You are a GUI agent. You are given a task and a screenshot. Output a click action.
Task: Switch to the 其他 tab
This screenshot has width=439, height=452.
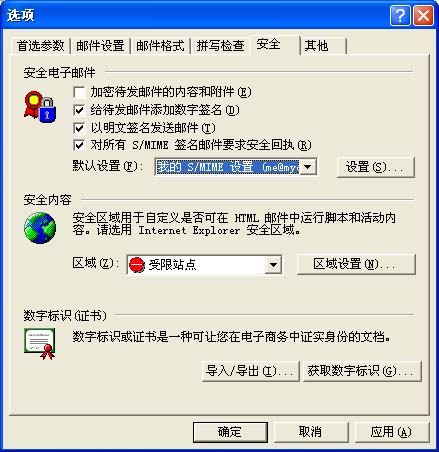coord(323,46)
